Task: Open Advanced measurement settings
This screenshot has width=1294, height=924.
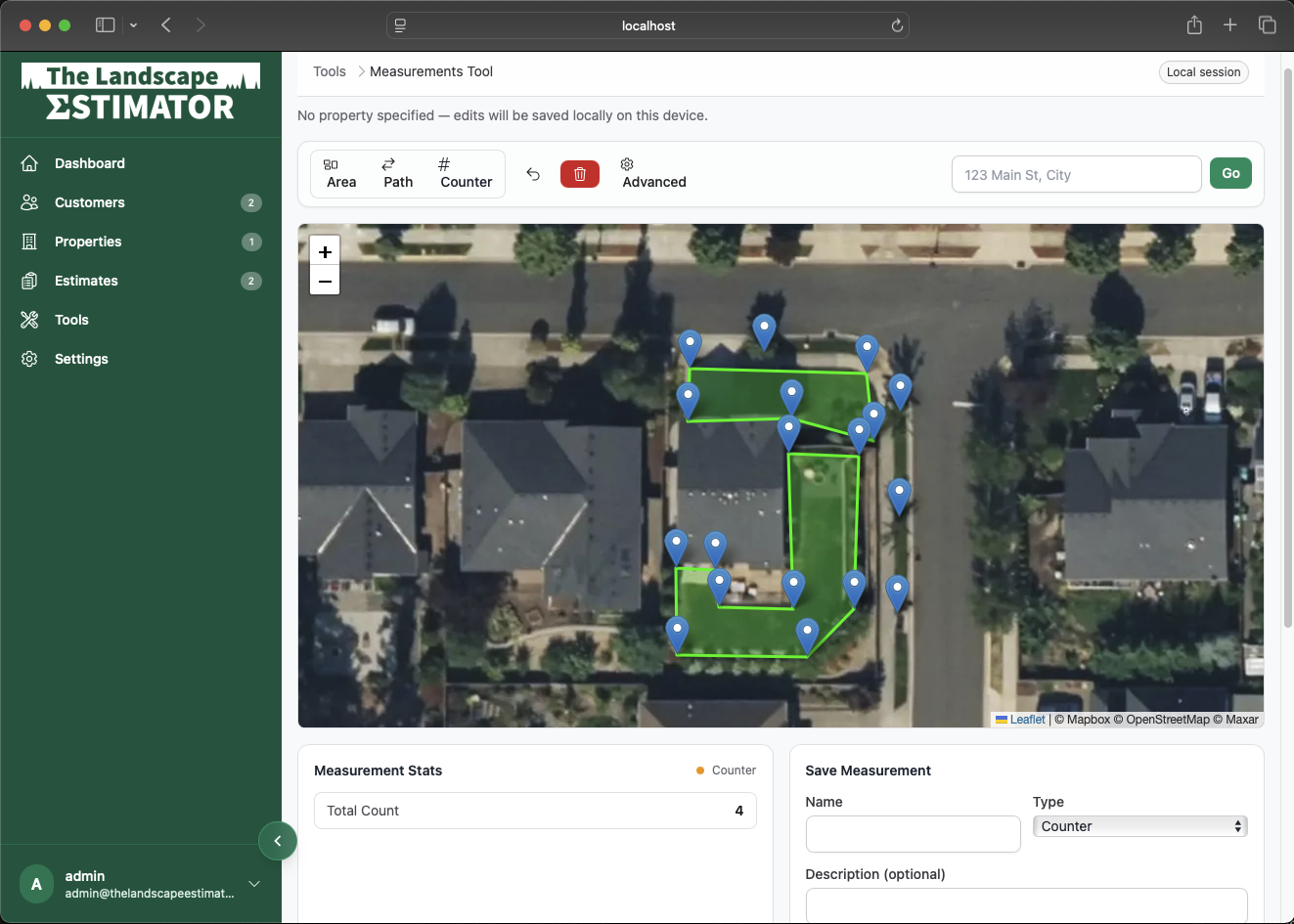Action: click(652, 172)
